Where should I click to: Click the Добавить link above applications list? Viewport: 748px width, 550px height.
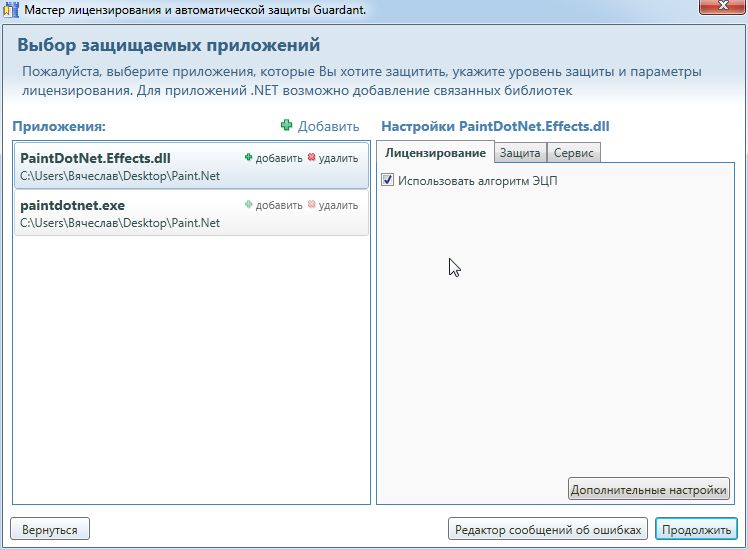(328, 126)
